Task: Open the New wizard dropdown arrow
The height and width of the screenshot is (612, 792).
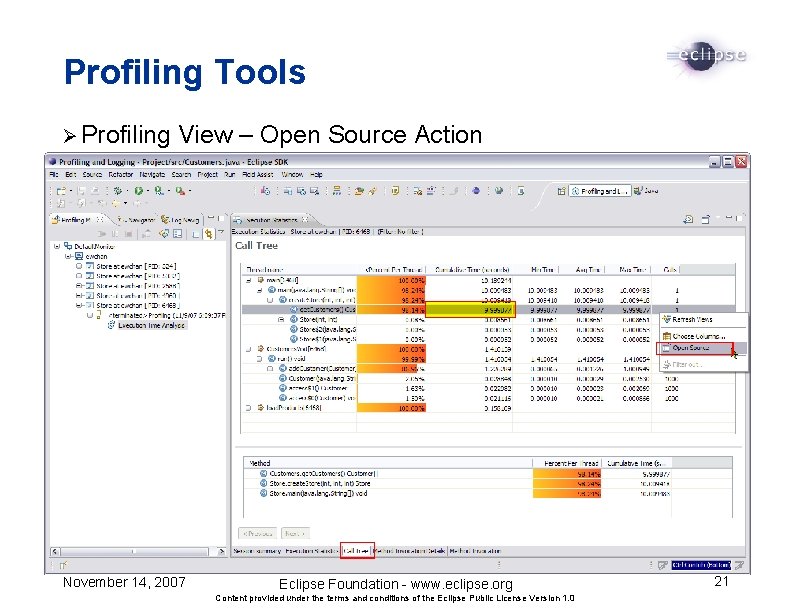Action: pyautogui.click(x=71, y=191)
